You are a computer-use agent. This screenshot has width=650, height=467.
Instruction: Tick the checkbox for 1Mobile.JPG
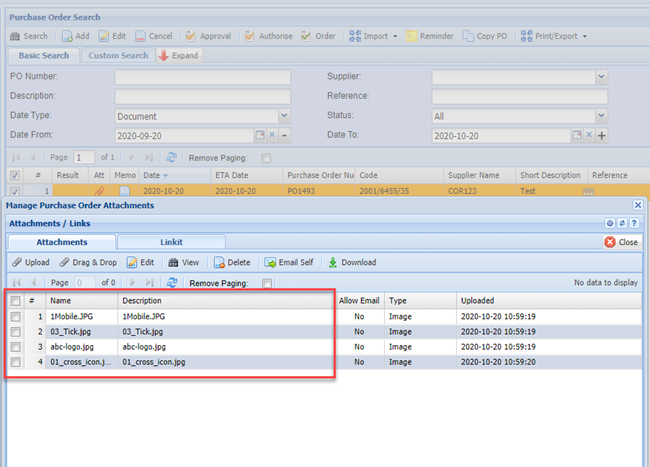15,317
